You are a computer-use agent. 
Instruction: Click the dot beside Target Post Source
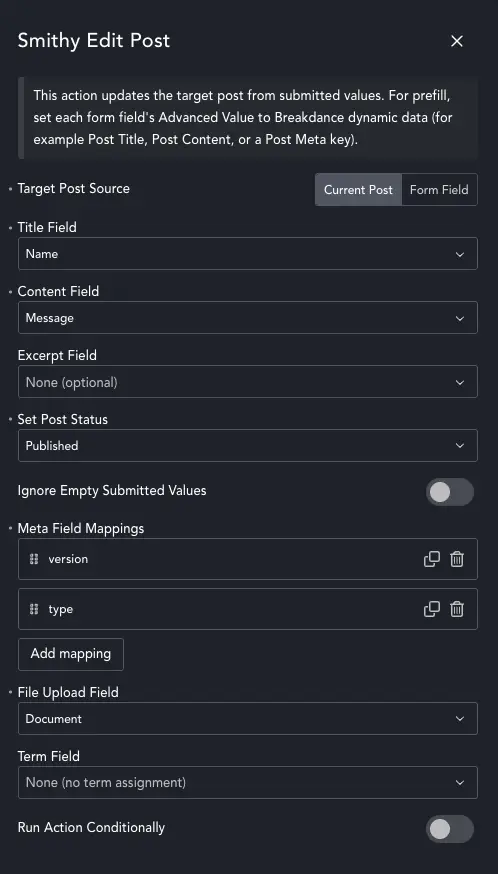point(11,190)
